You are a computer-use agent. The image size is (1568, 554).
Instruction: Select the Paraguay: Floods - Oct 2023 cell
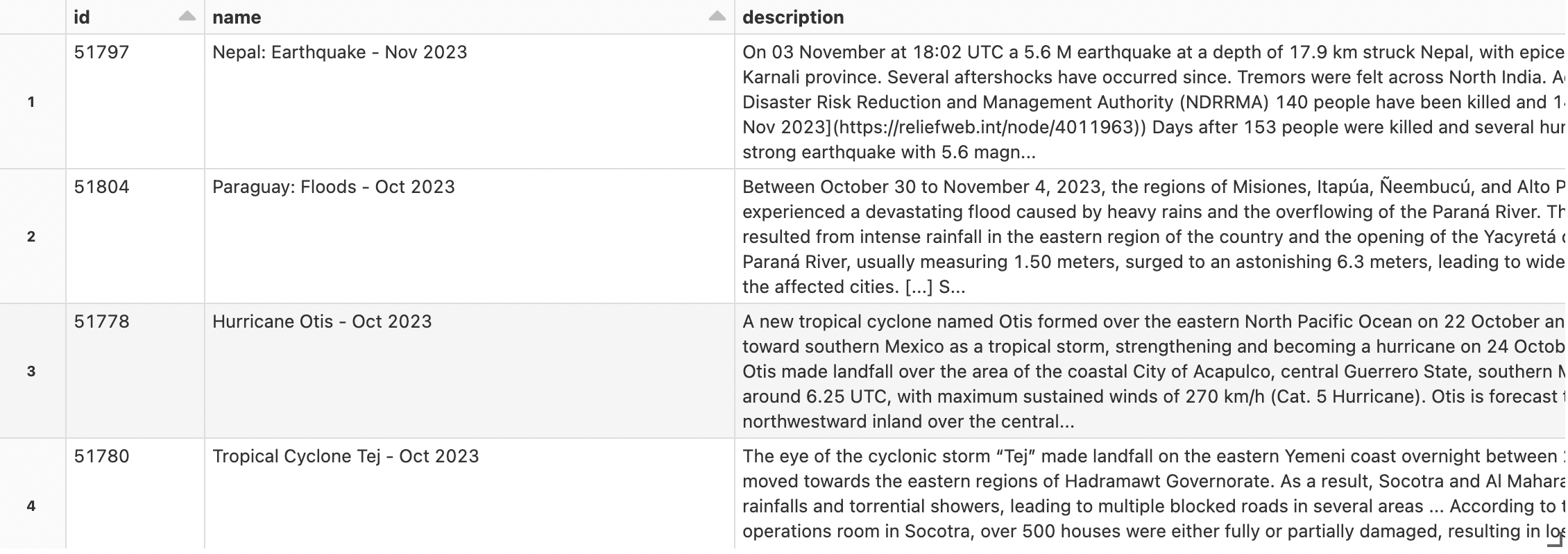333,187
